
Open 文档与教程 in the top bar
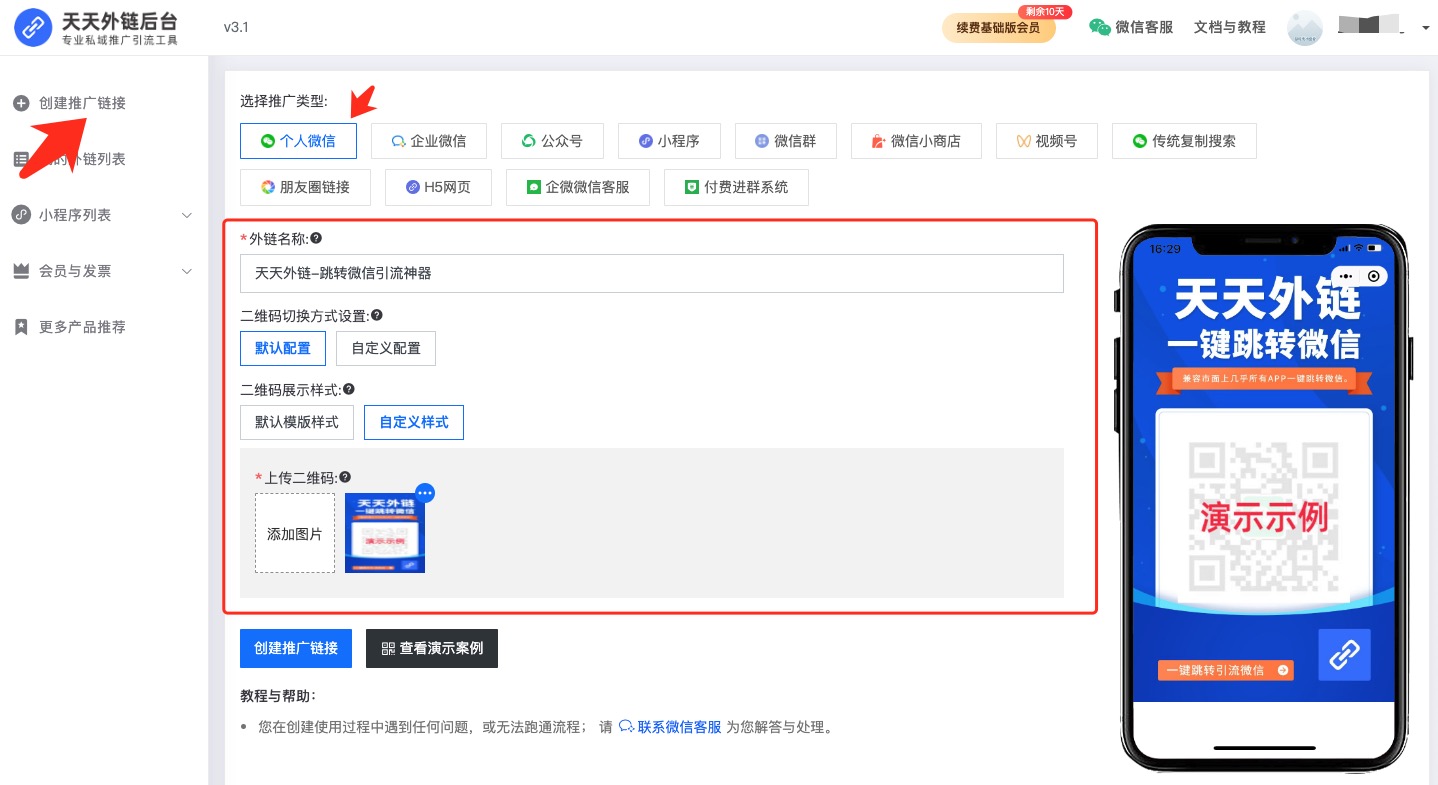coord(1228,27)
